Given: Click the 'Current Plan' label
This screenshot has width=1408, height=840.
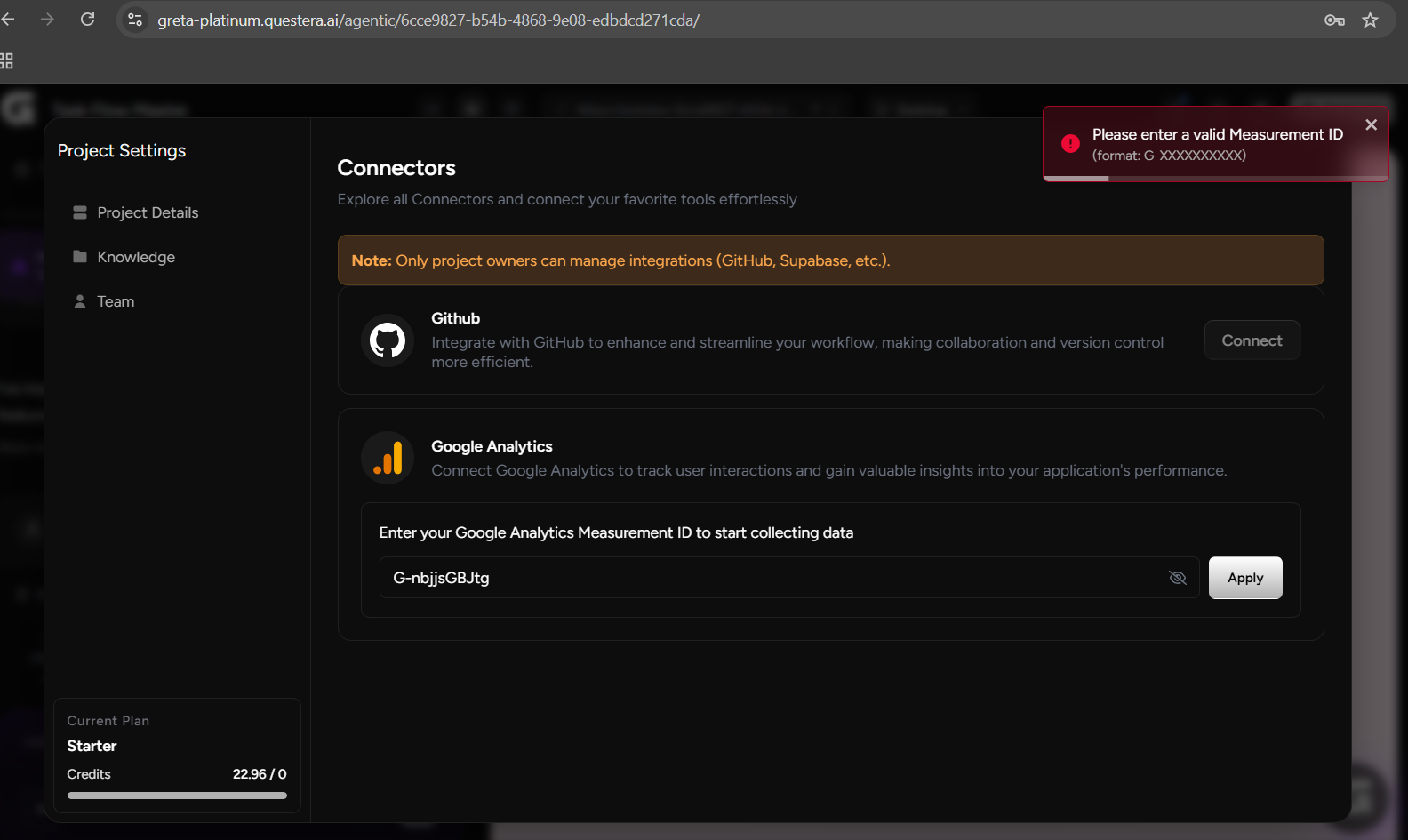Looking at the screenshot, I should [x=108, y=721].
